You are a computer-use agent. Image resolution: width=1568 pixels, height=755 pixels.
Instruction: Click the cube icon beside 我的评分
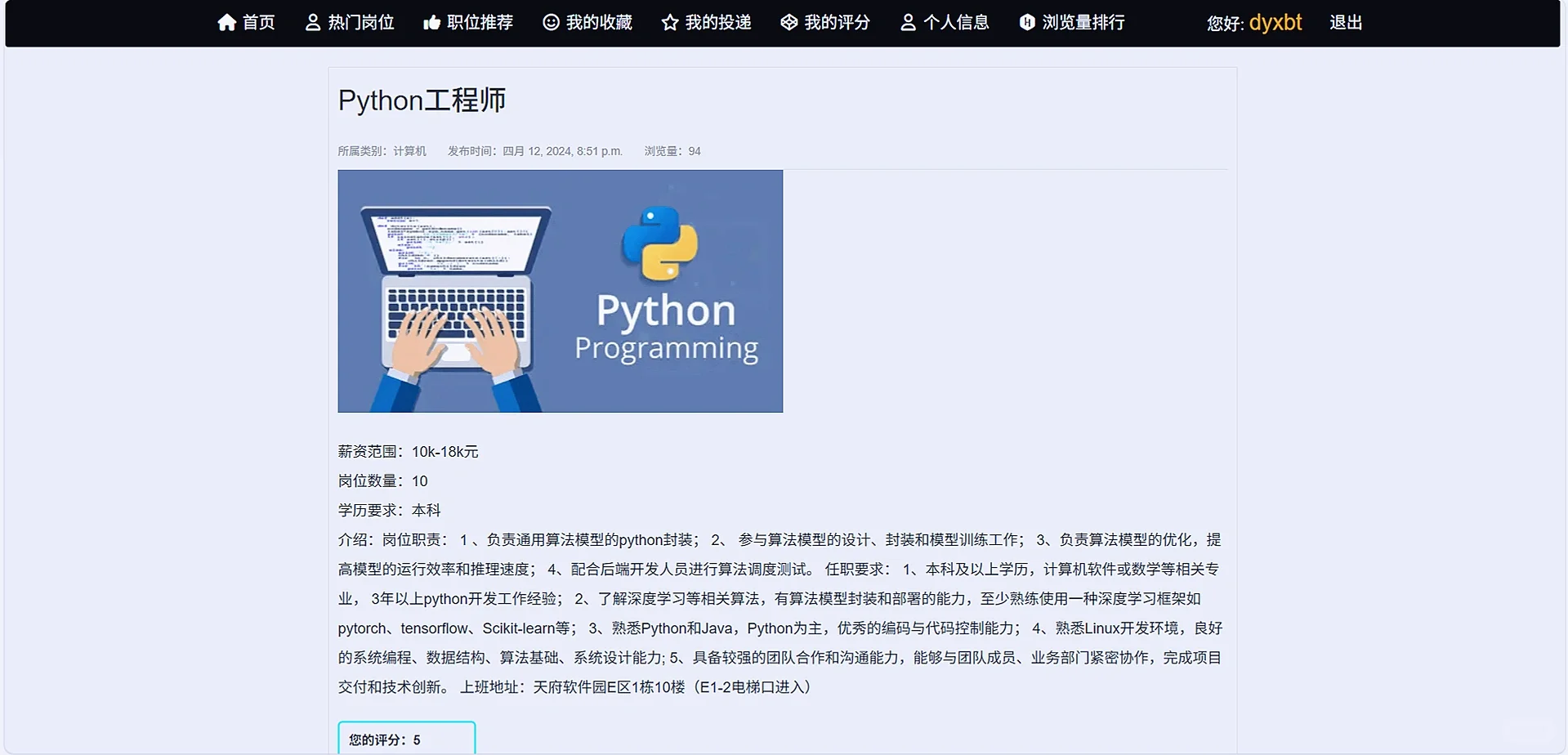[789, 23]
